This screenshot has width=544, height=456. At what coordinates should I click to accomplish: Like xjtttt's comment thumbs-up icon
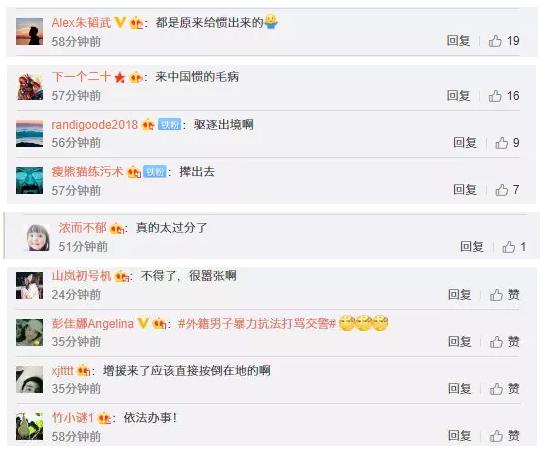click(496, 389)
